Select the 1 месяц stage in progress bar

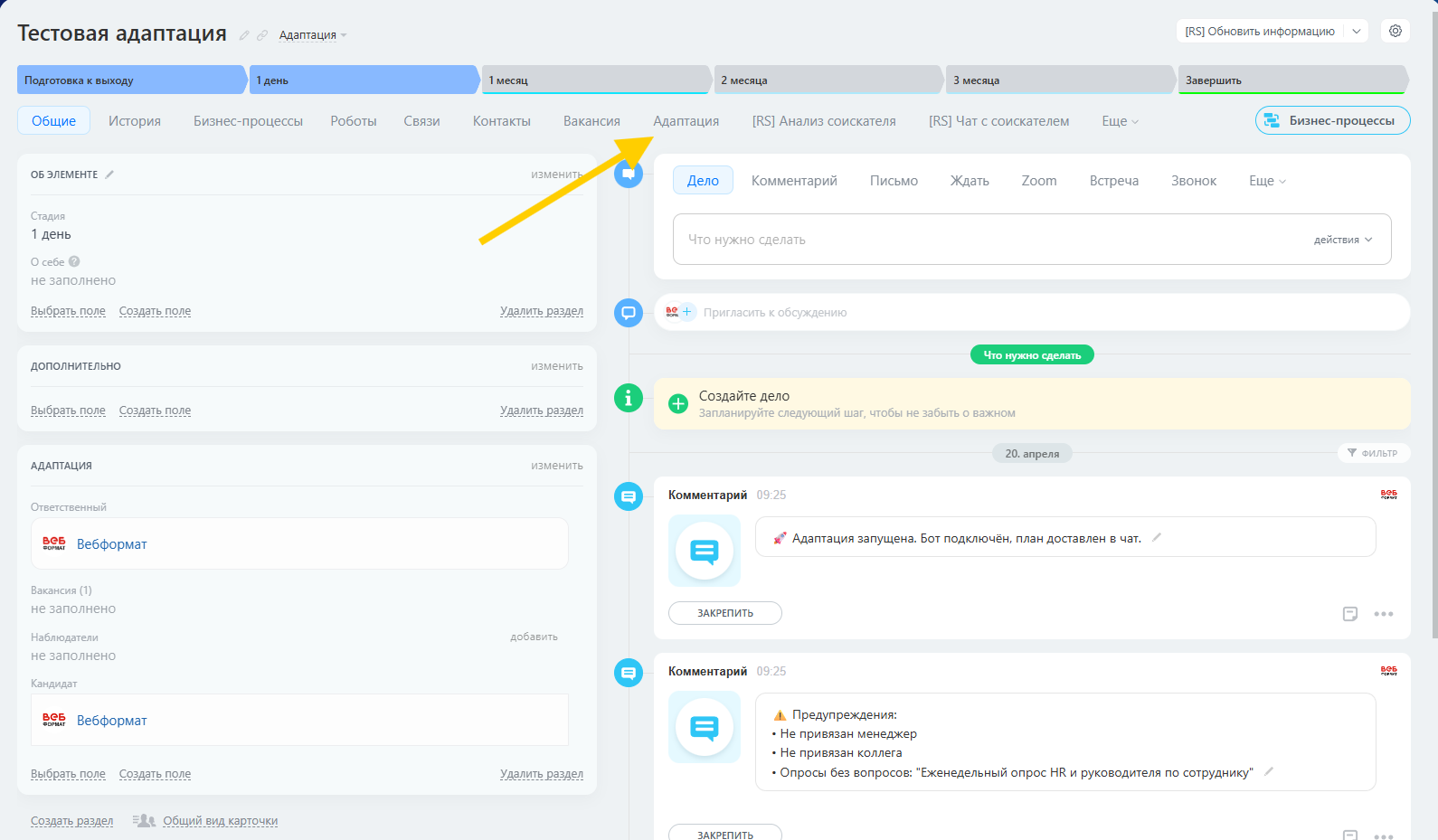click(x=595, y=80)
